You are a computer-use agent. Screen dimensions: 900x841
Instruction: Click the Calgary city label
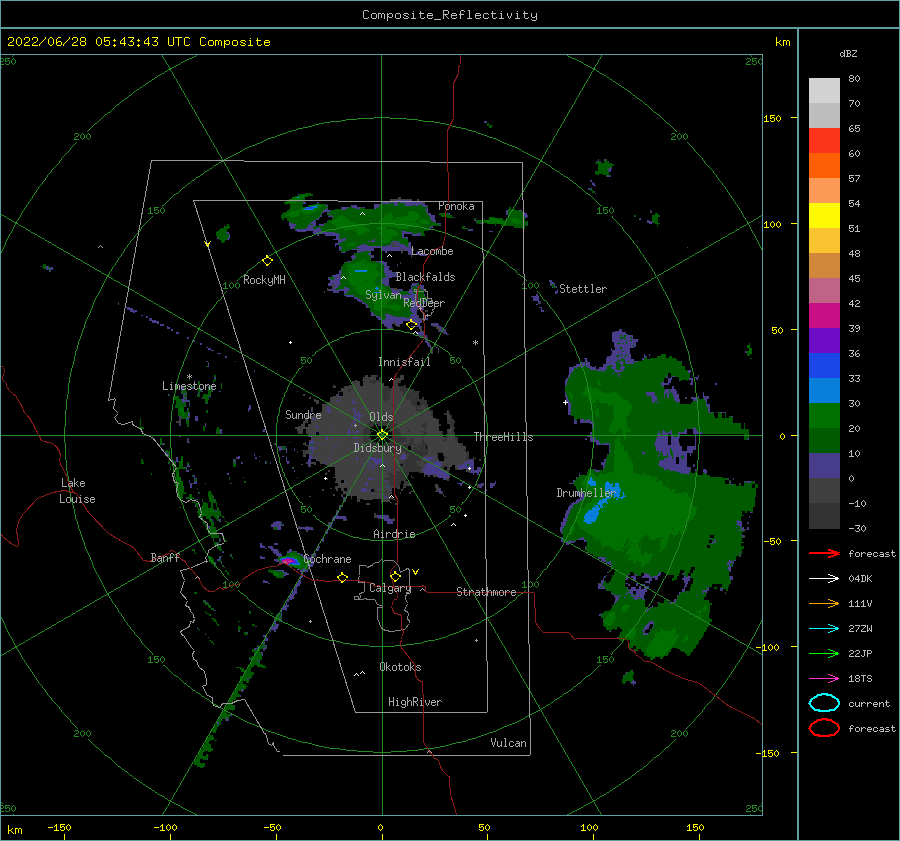(x=390, y=588)
